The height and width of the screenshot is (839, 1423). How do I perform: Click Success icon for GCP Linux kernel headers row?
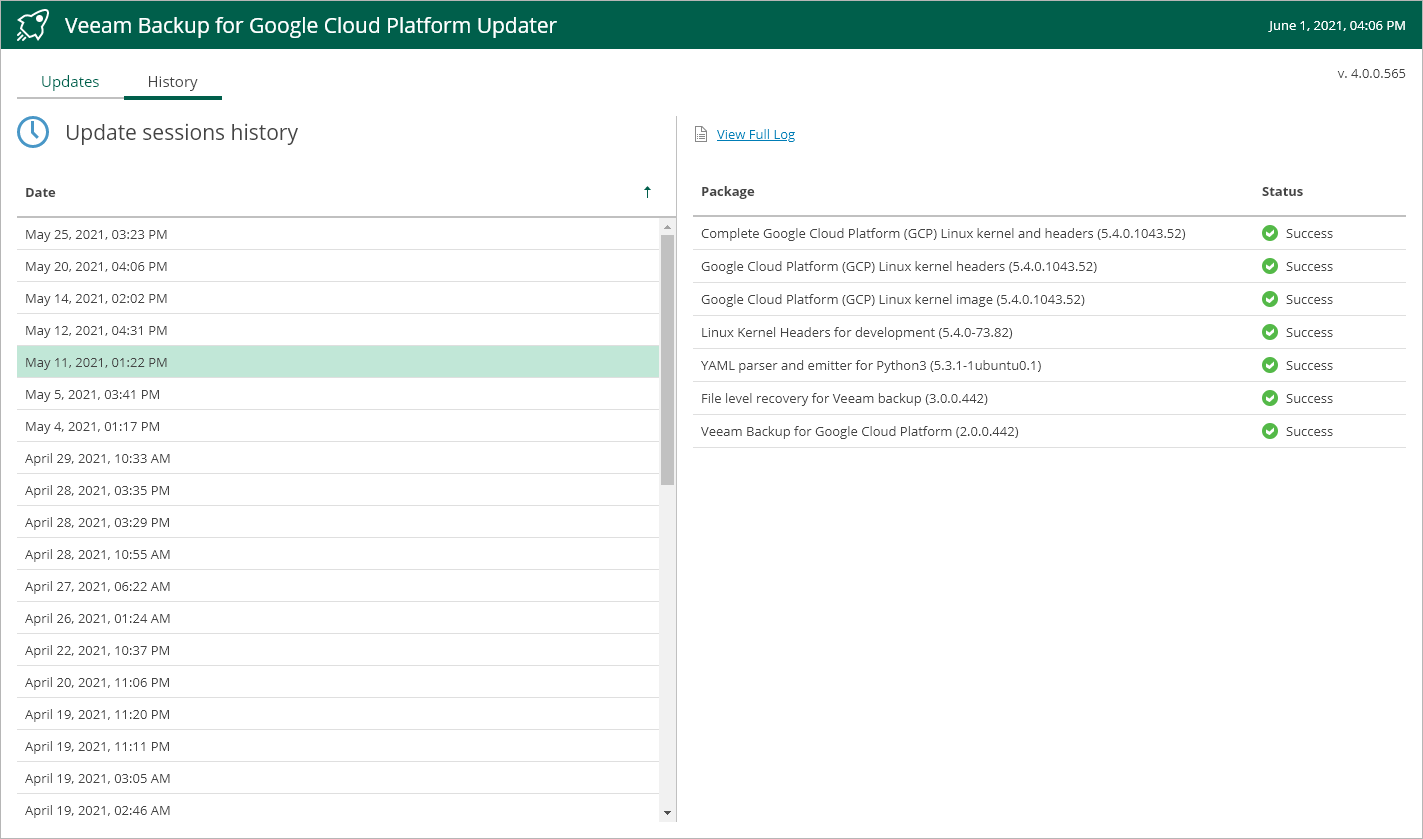(x=1270, y=266)
